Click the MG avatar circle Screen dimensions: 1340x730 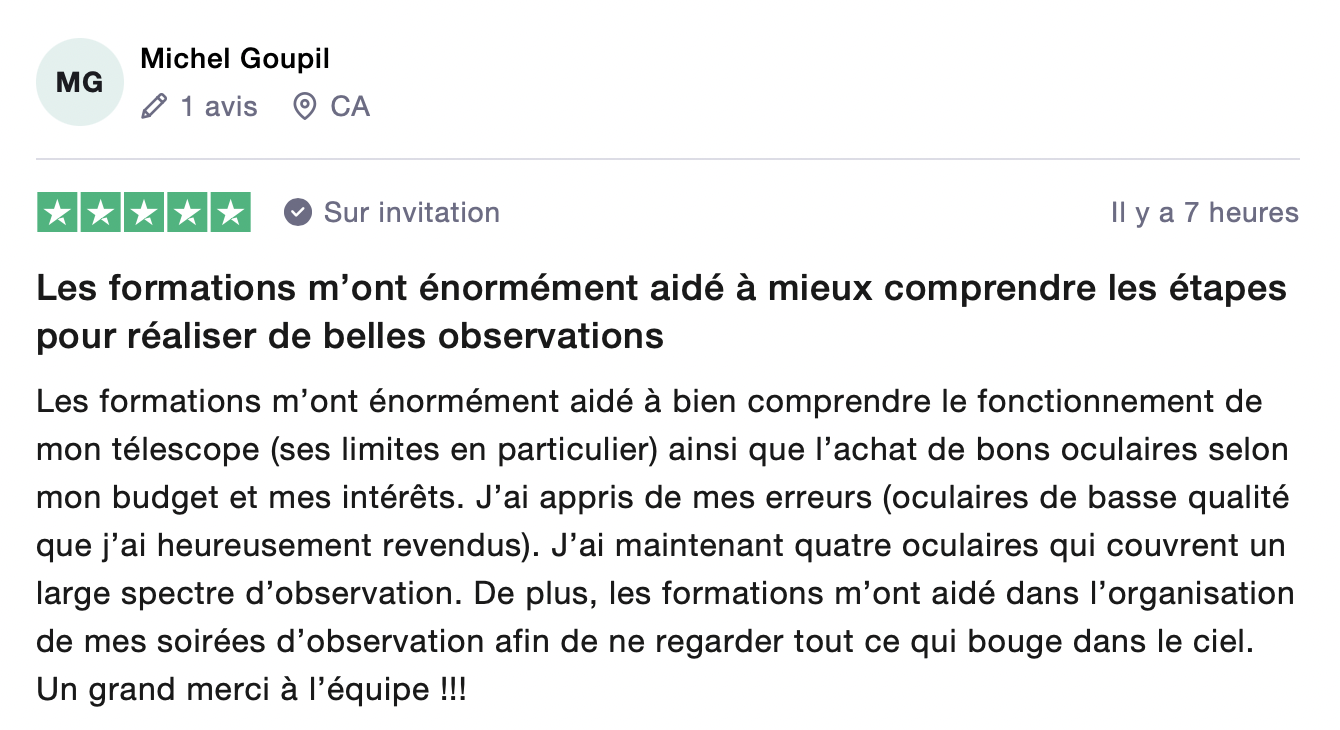[80, 82]
